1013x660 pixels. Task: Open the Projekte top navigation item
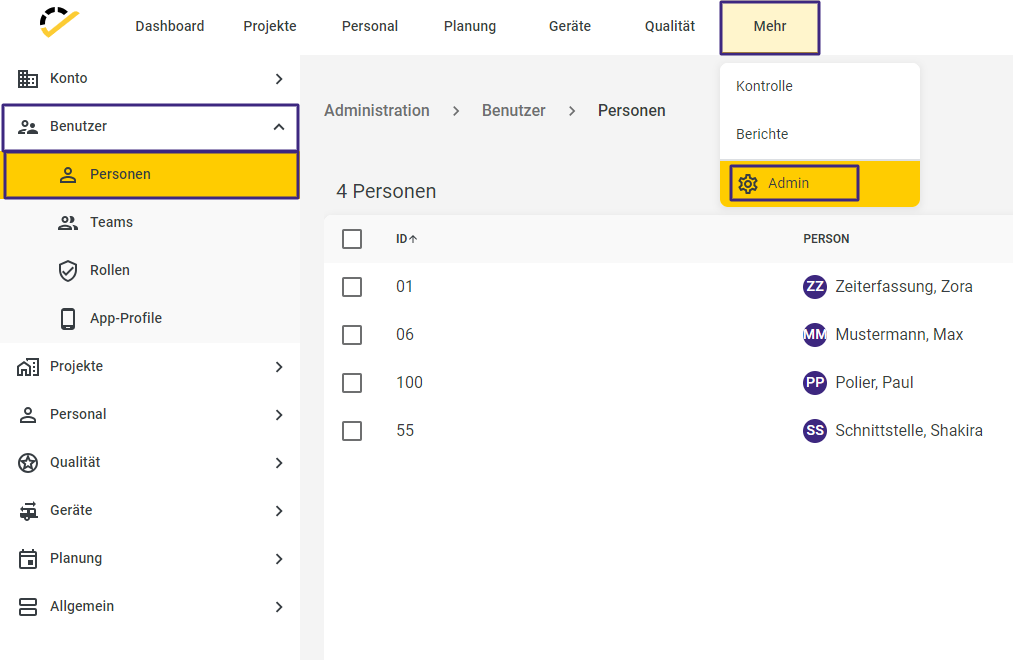[x=270, y=26]
